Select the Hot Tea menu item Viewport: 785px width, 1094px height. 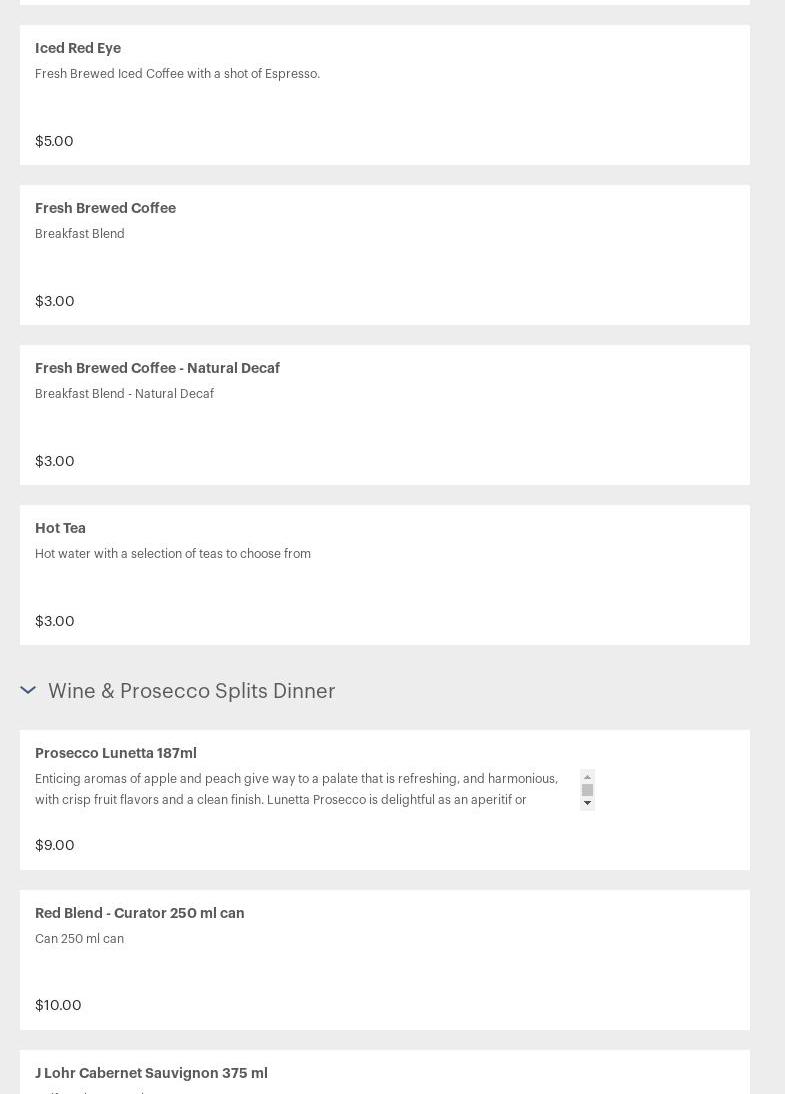click(x=60, y=528)
